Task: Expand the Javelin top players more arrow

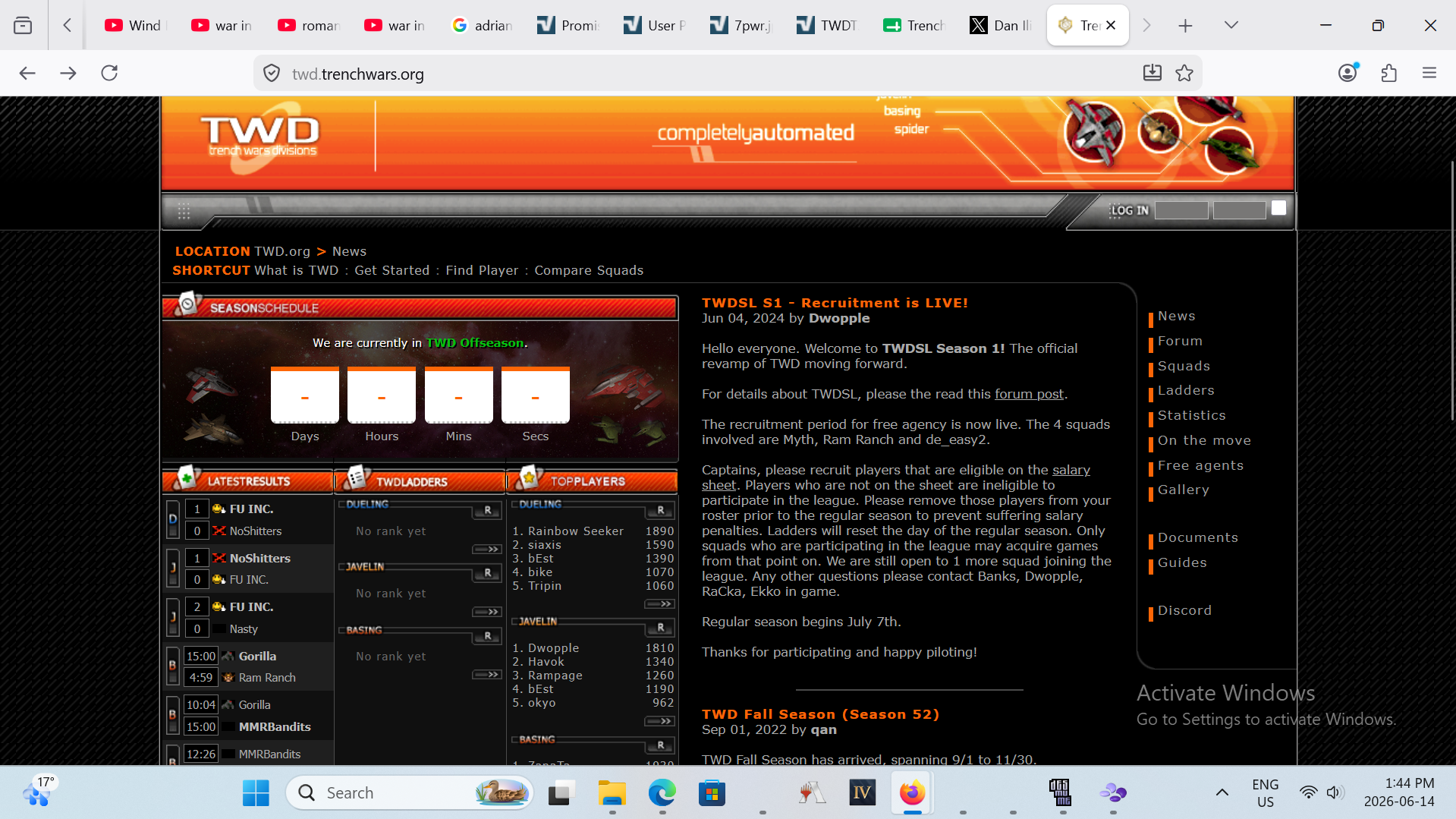Action: pos(659,721)
